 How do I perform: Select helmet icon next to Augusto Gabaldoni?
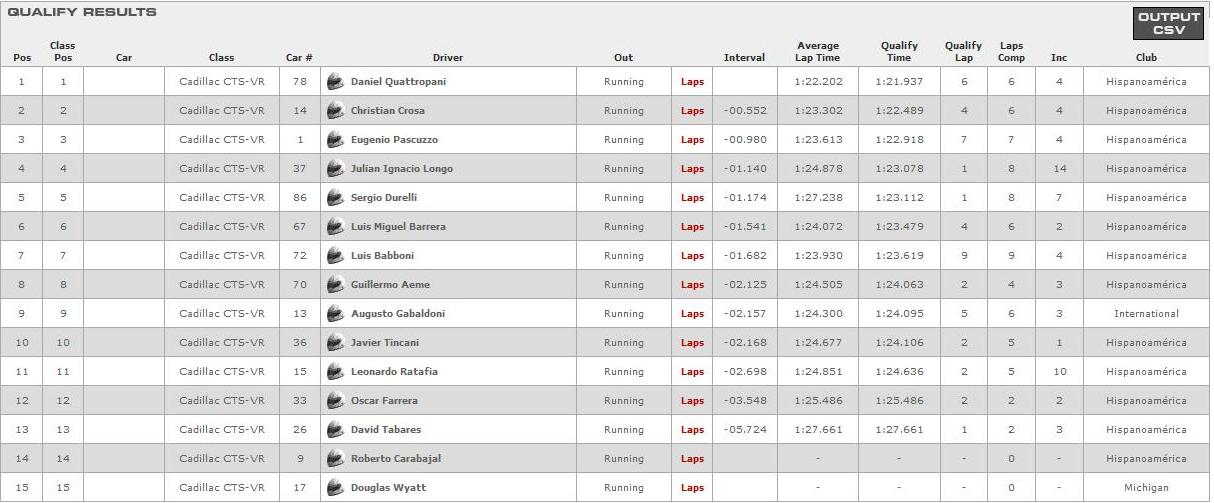(x=335, y=314)
